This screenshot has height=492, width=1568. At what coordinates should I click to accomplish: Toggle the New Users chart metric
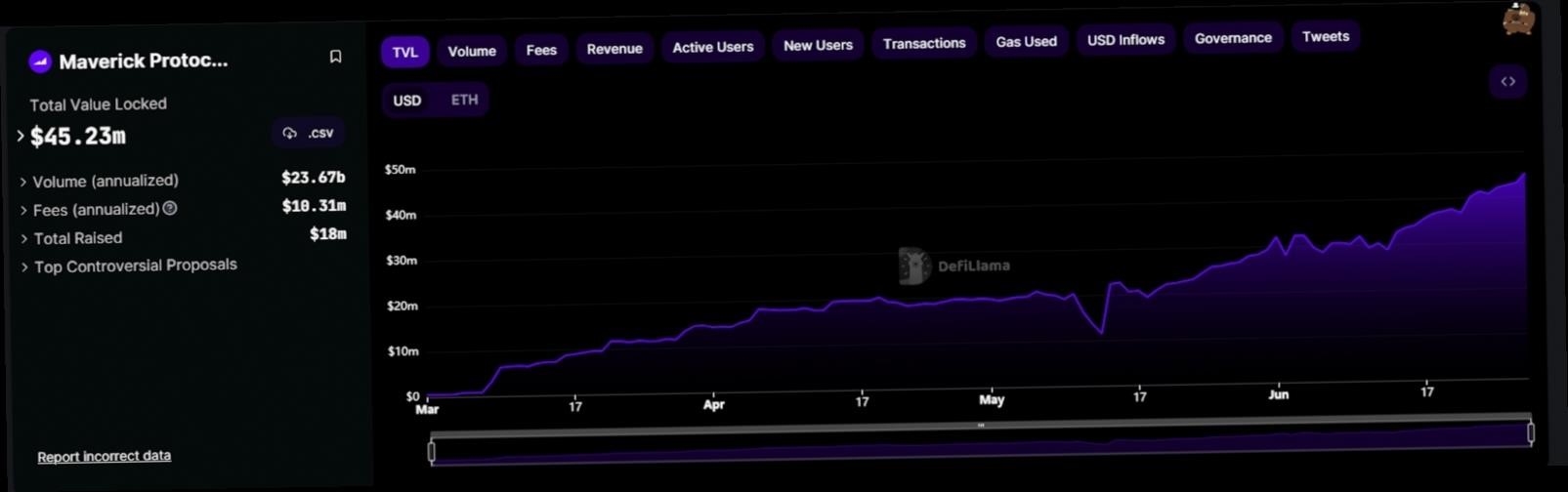coord(818,45)
